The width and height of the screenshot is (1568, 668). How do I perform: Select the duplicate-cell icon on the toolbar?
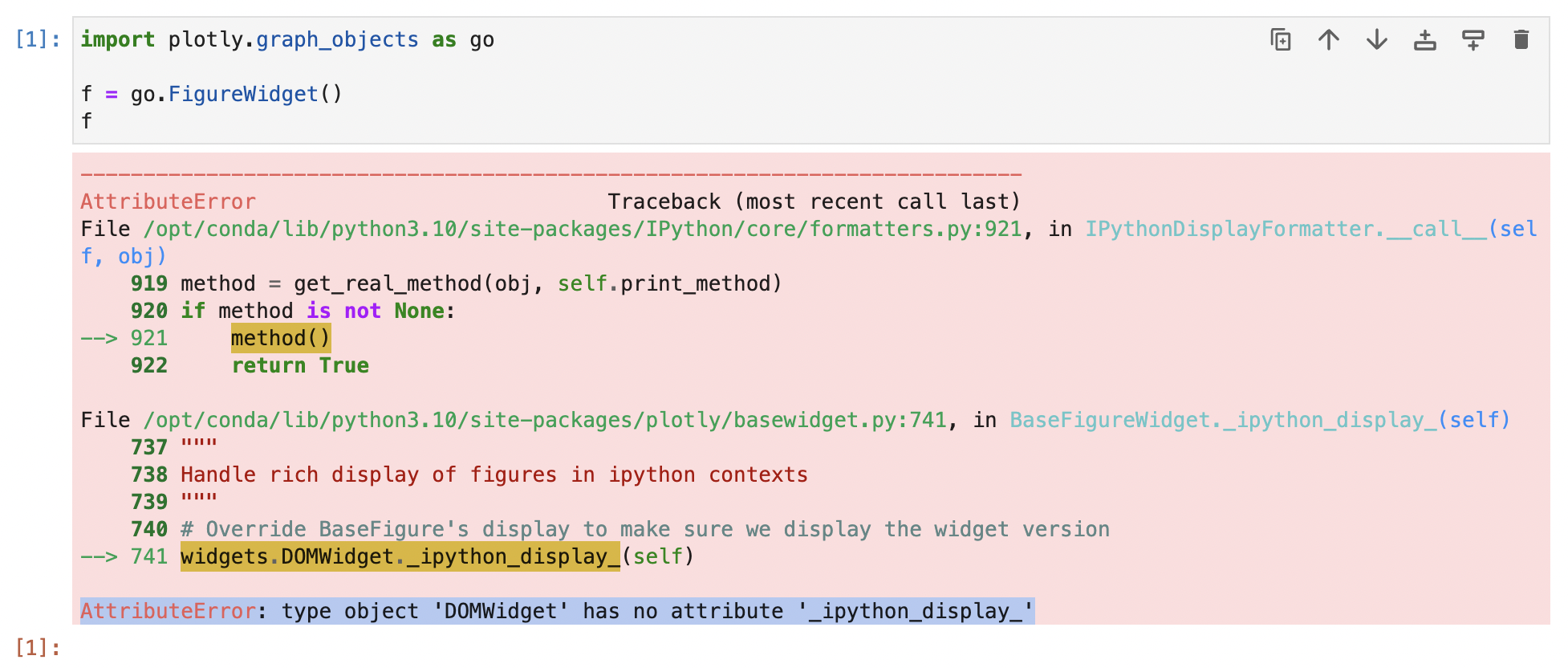[x=1281, y=39]
